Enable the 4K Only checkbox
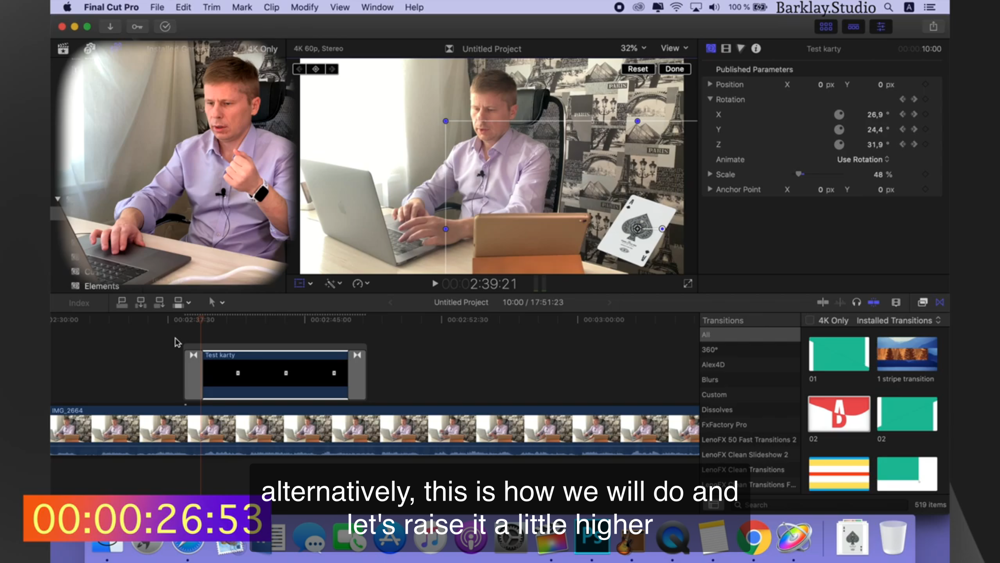The height and width of the screenshot is (563, 1000). click(x=809, y=321)
